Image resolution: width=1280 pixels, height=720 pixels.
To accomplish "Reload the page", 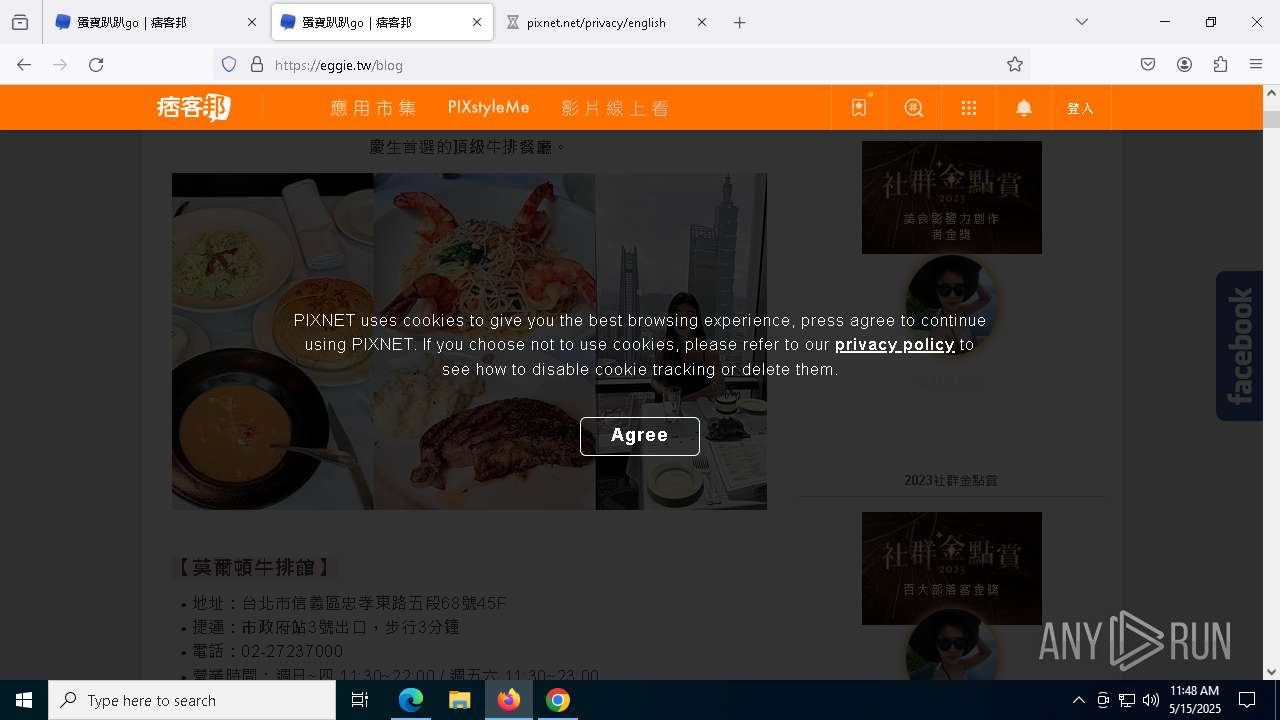I will click(x=96, y=65).
